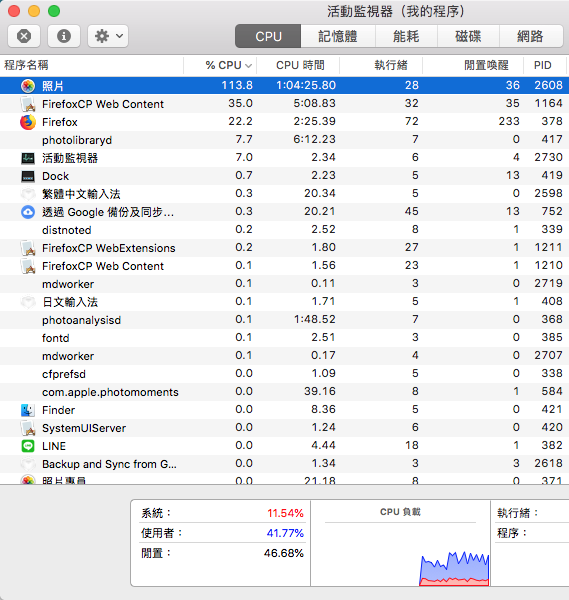Viewport: 569px width, 600px height.
Task: Click the 照片 app icon in first row
Action: click(x=28, y=86)
